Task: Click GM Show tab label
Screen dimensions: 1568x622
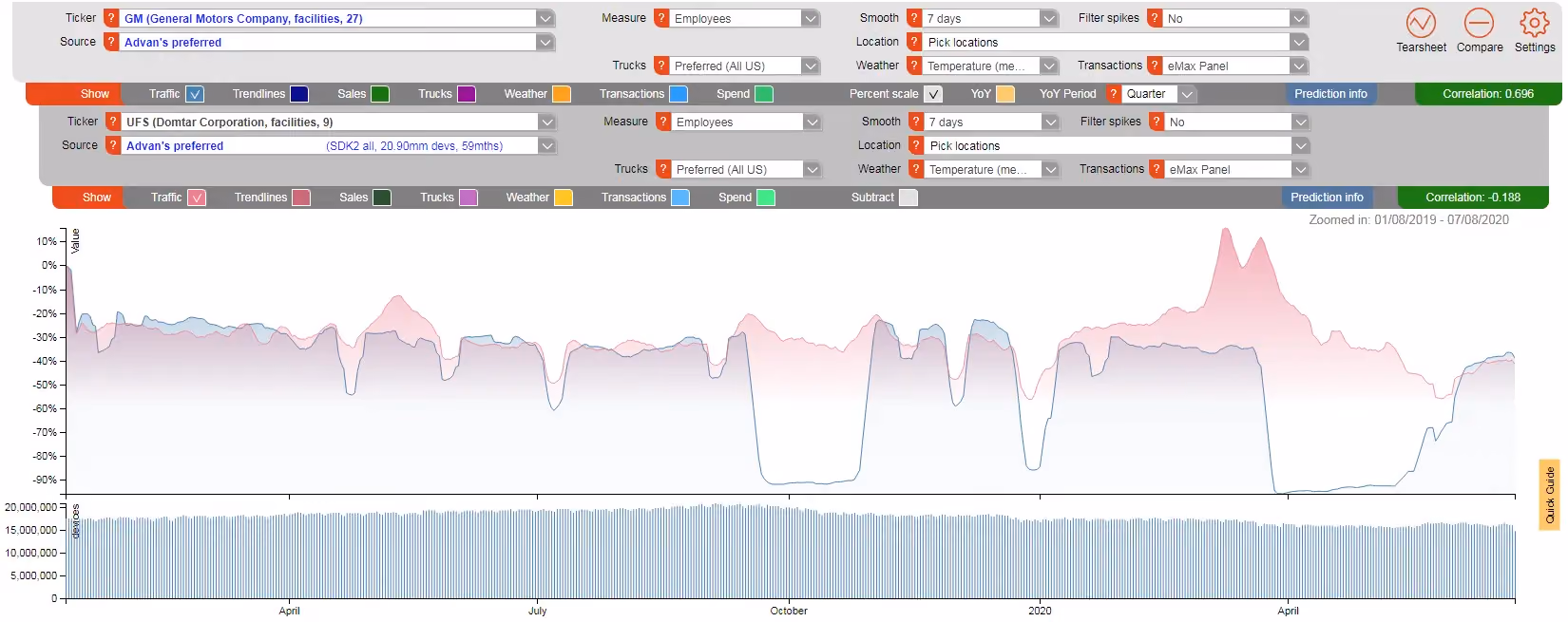Action: 95,94
